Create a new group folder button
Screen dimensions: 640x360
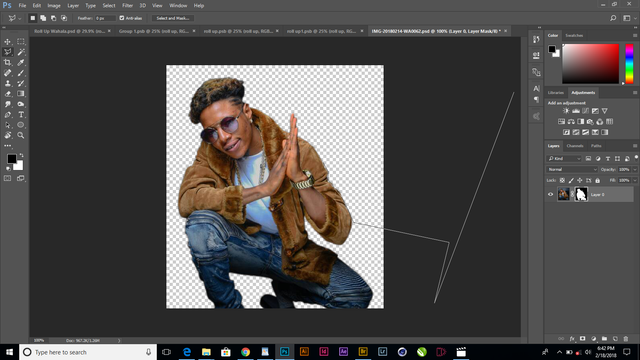604,339
